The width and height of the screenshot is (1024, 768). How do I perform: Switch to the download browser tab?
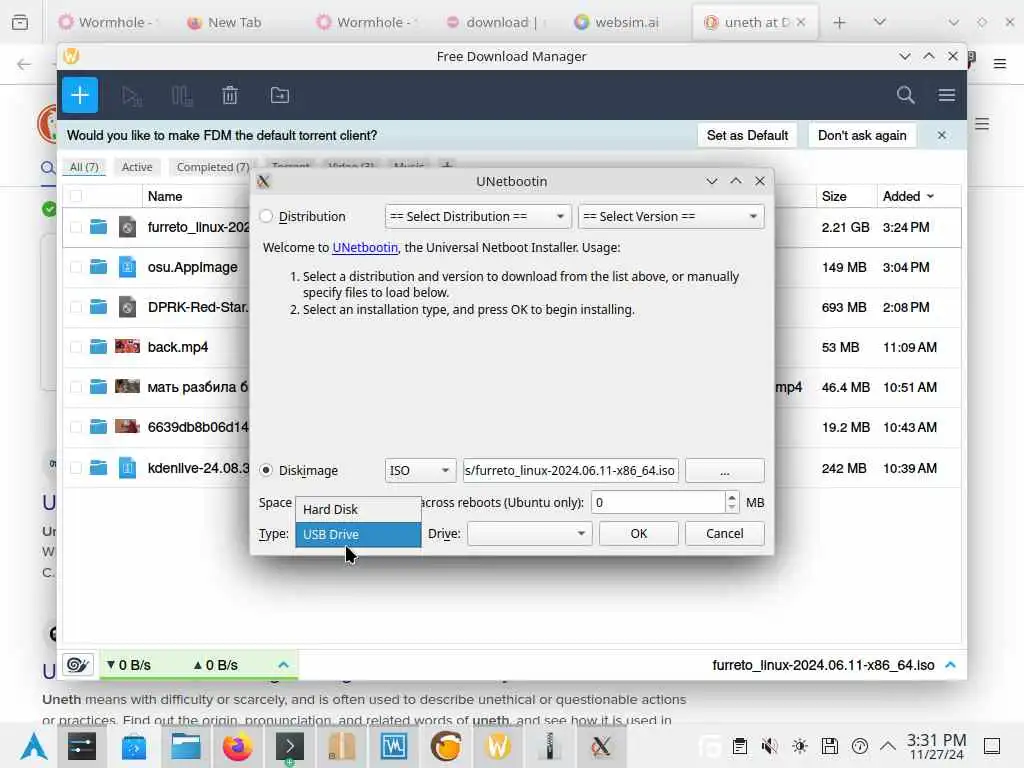[x=492, y=22]
